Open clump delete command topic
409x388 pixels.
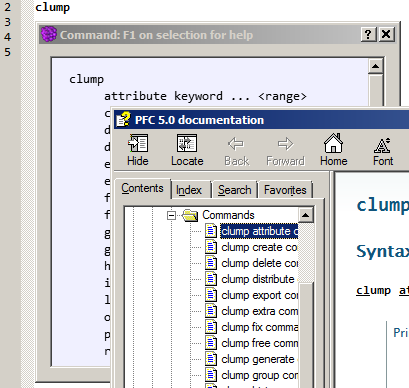pos(259,263)
